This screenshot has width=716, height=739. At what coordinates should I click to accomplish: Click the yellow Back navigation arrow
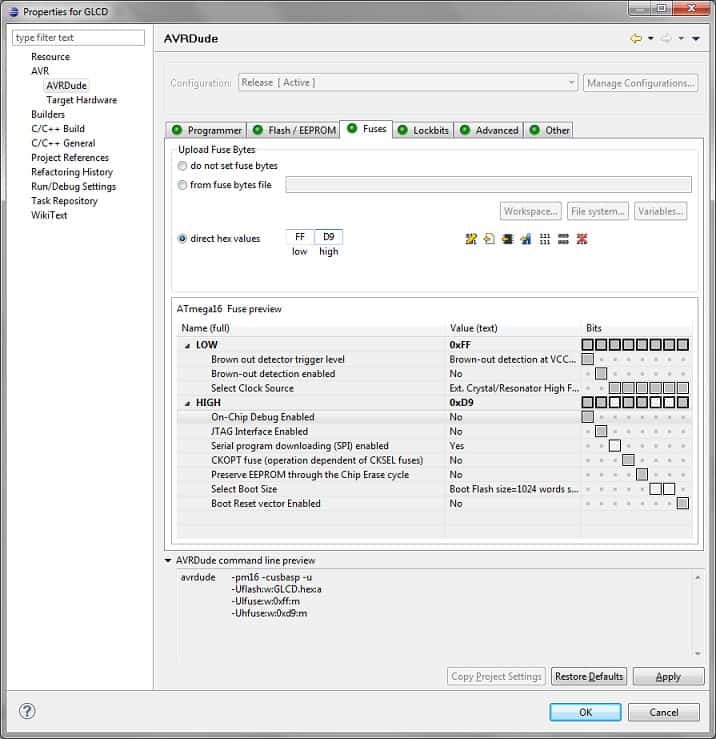[x=636, y=38]
